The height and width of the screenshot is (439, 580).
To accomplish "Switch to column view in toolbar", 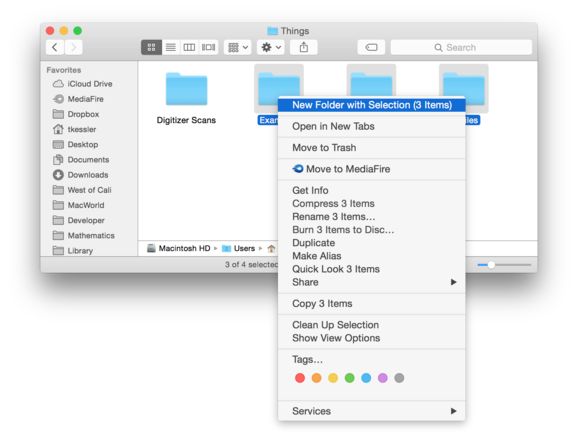I will tap(189, 47).
